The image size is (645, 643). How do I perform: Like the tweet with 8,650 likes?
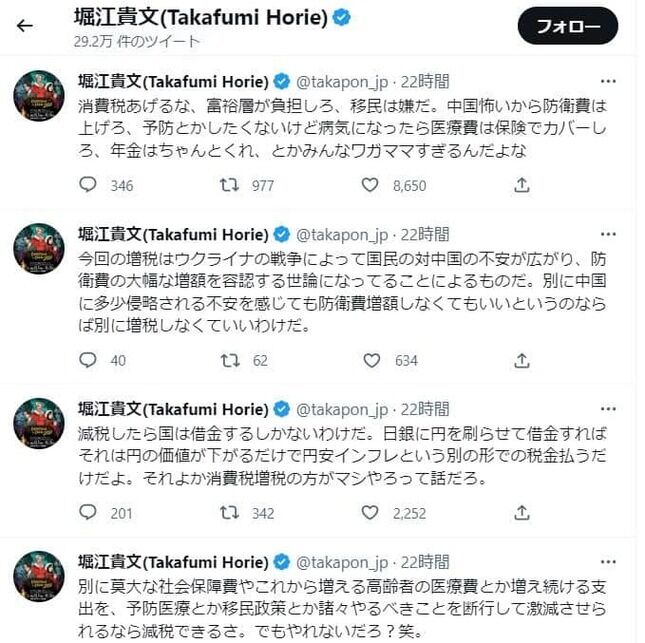pyautogui.click(x=370, y=185)
